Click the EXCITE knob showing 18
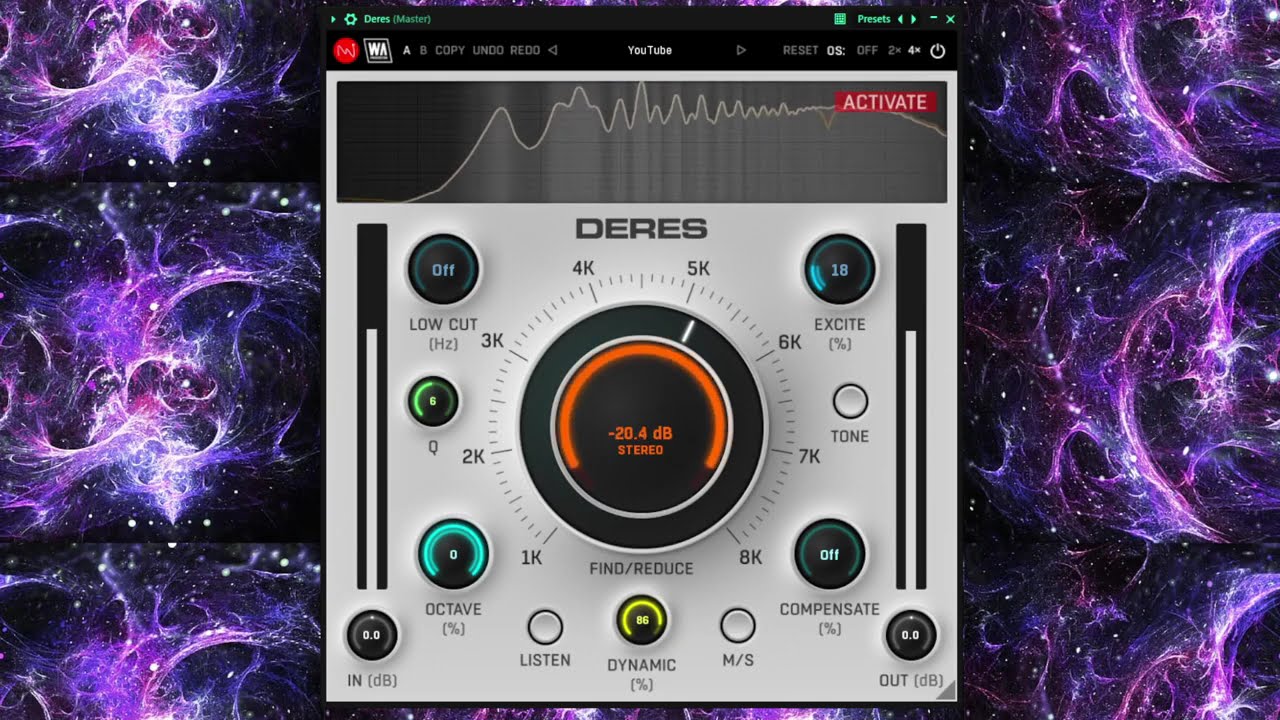 pos(840,270)
